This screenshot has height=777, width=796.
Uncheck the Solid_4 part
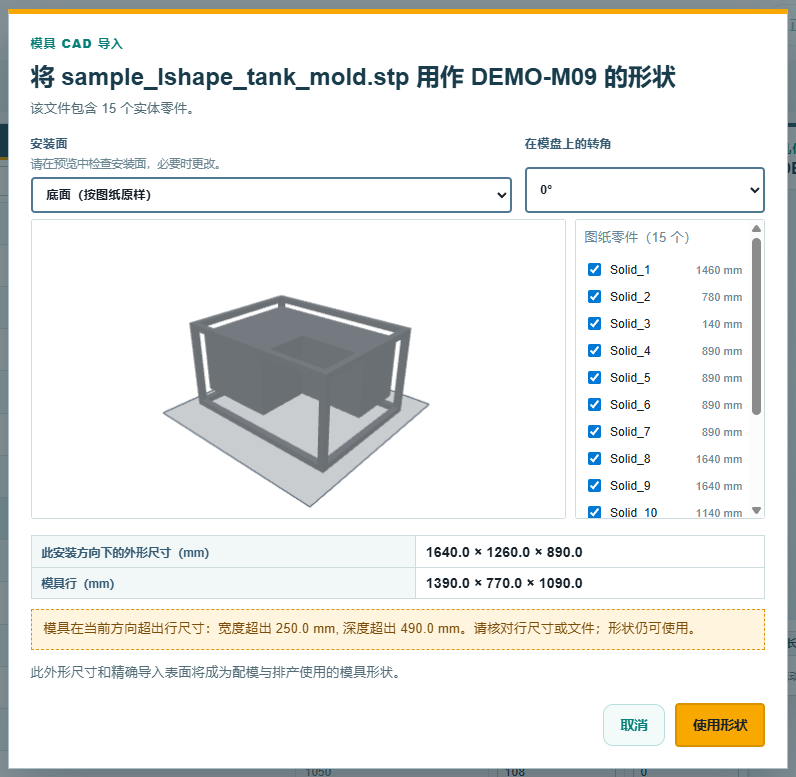coord(594,350)
